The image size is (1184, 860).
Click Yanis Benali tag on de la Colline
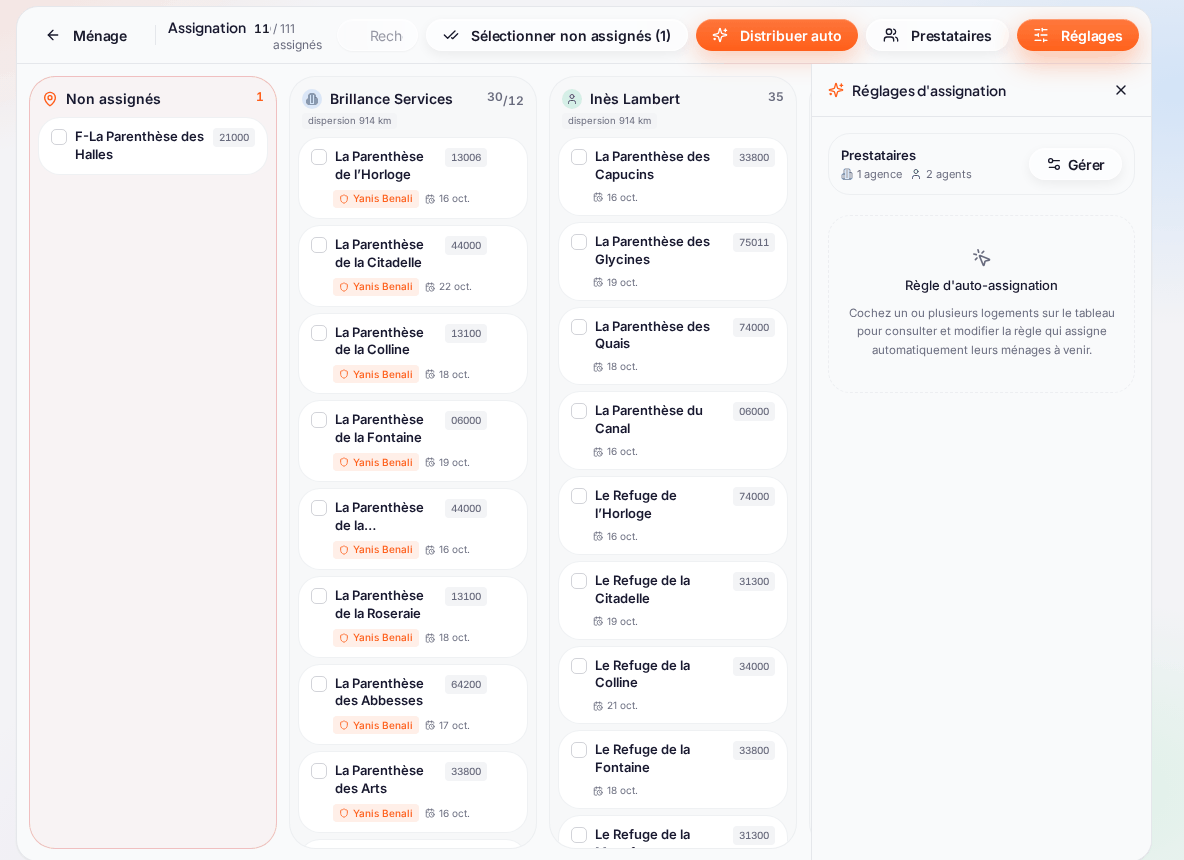(x=376, y=375)
